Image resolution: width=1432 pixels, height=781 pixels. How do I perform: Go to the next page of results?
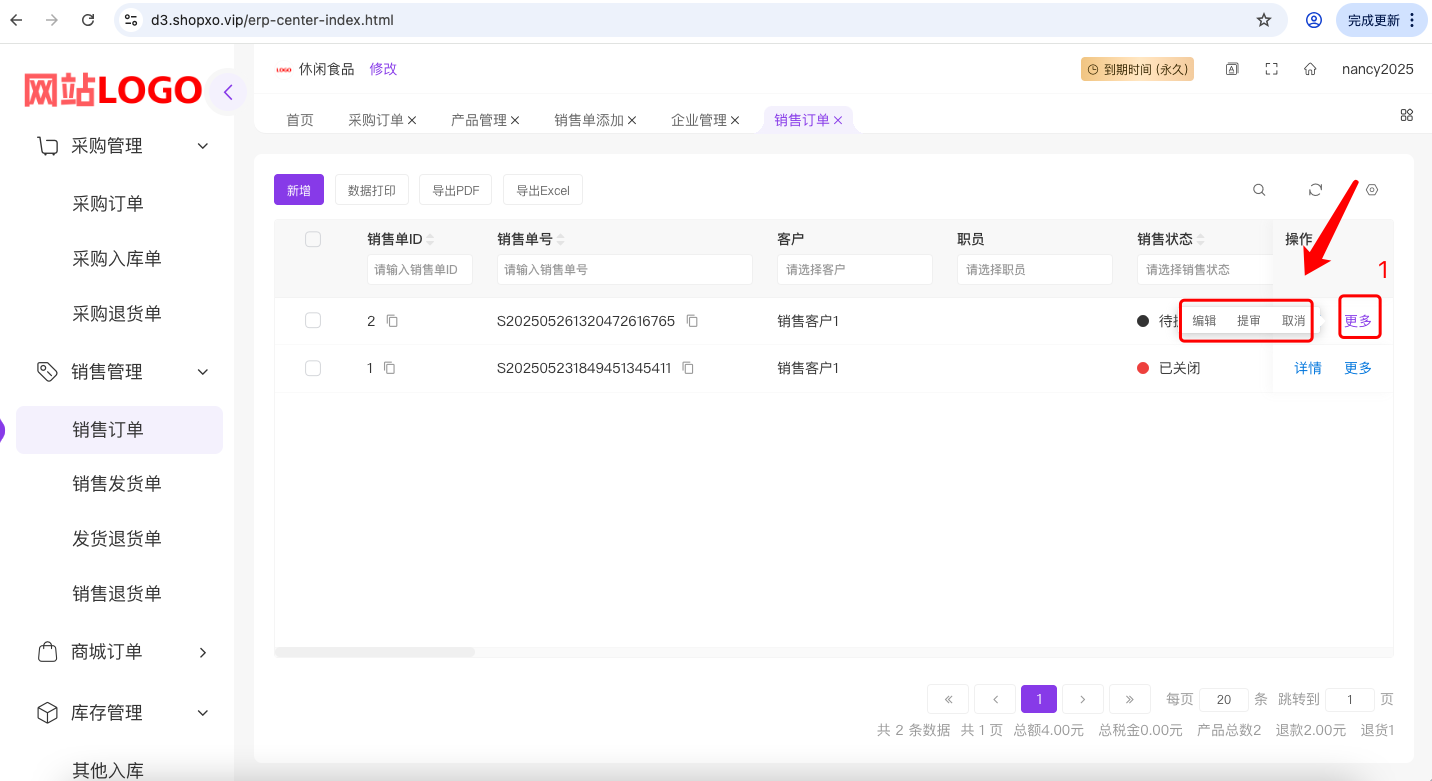point(1083,699)
